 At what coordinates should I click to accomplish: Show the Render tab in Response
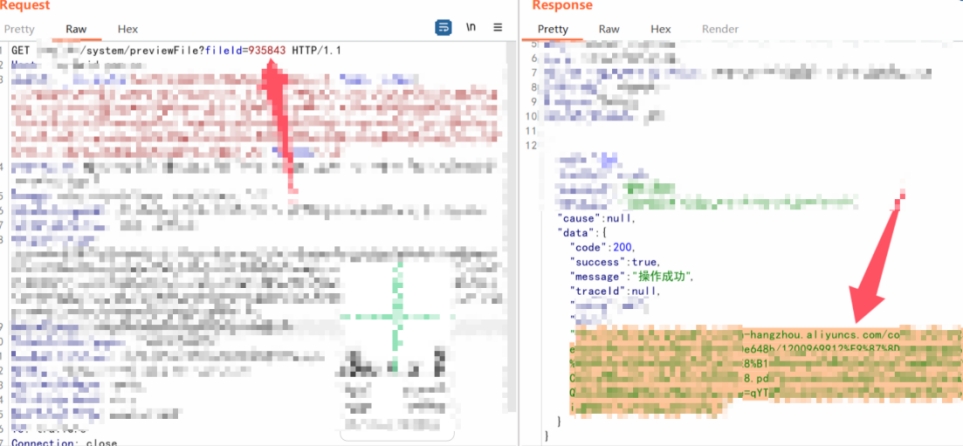[x=720, y=29]
